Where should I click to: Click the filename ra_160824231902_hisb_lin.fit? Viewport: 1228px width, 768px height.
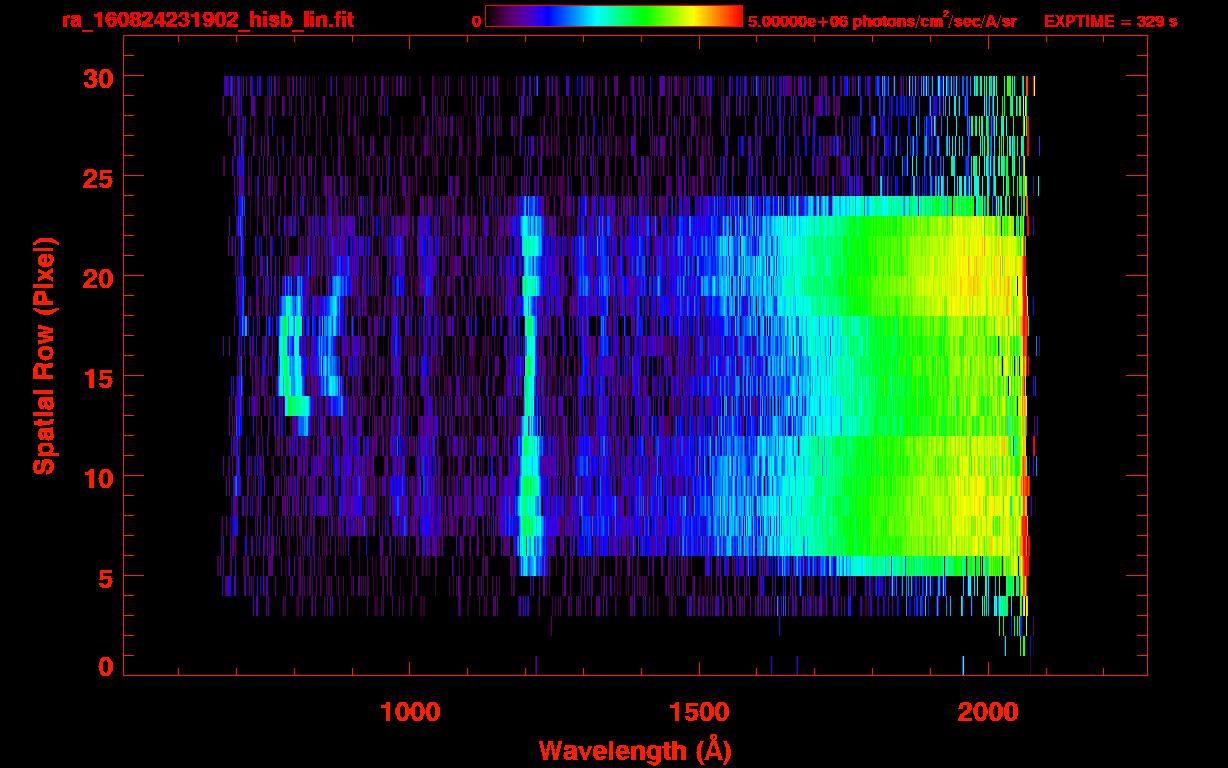pyautogui.click(x=207, y=20)
